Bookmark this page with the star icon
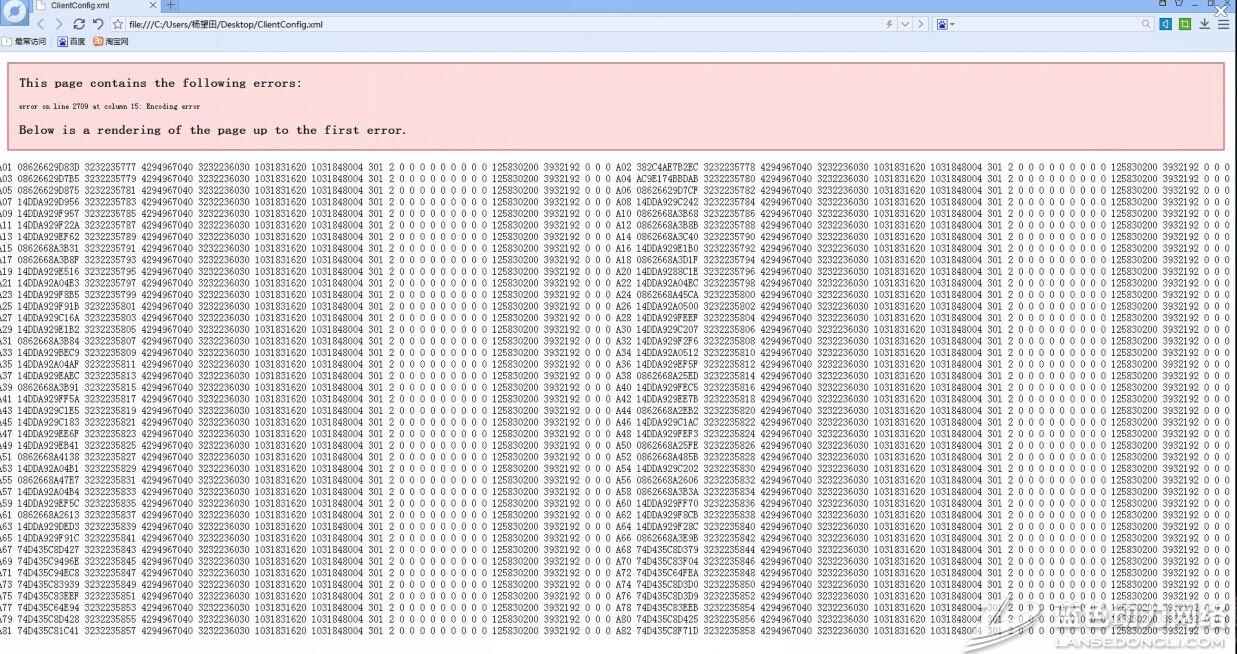This screenshot has width=1237, height=654. tap(118, 24)
